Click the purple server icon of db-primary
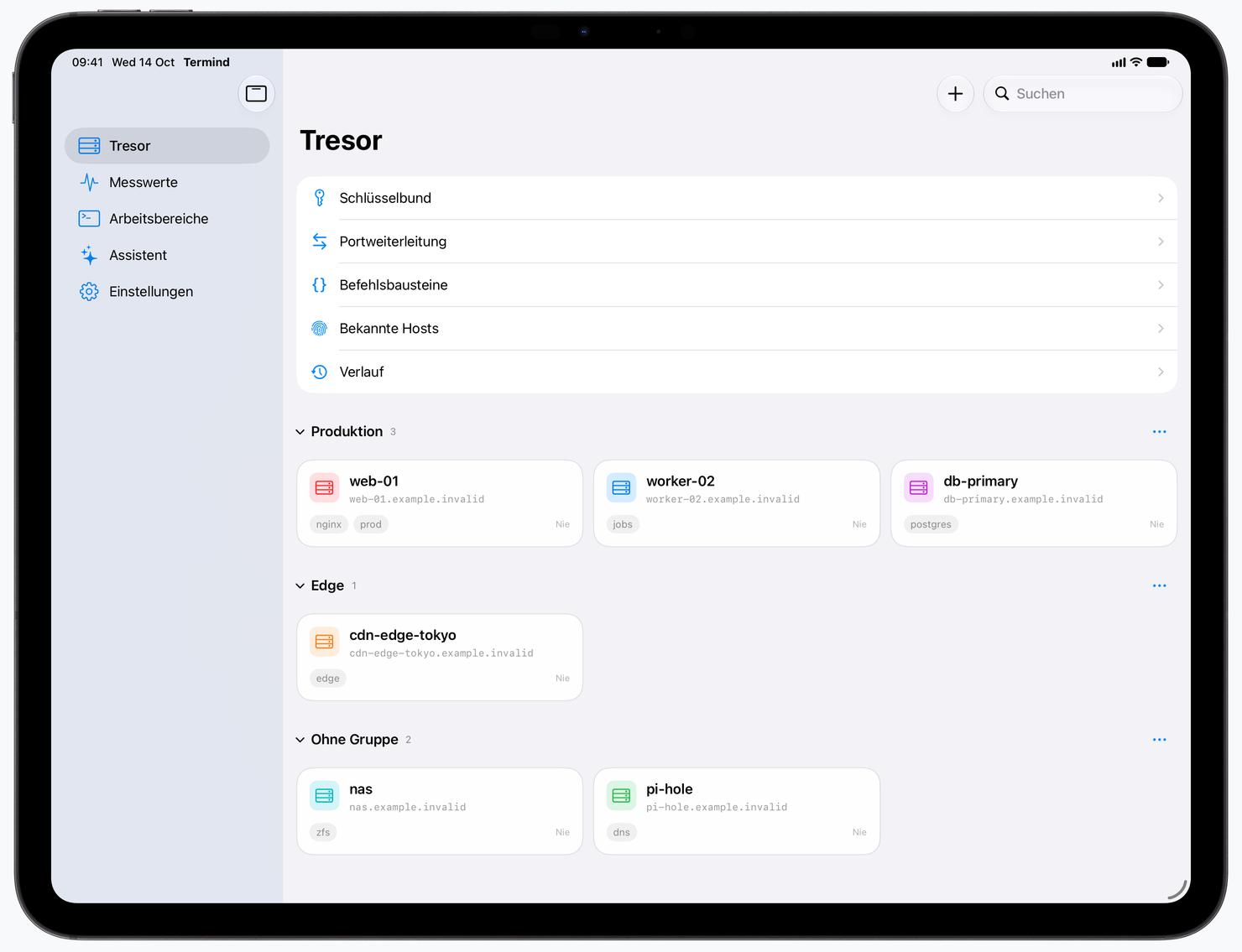The width and height of the screenshot is (1242, 952). click(x=919, y=487)
